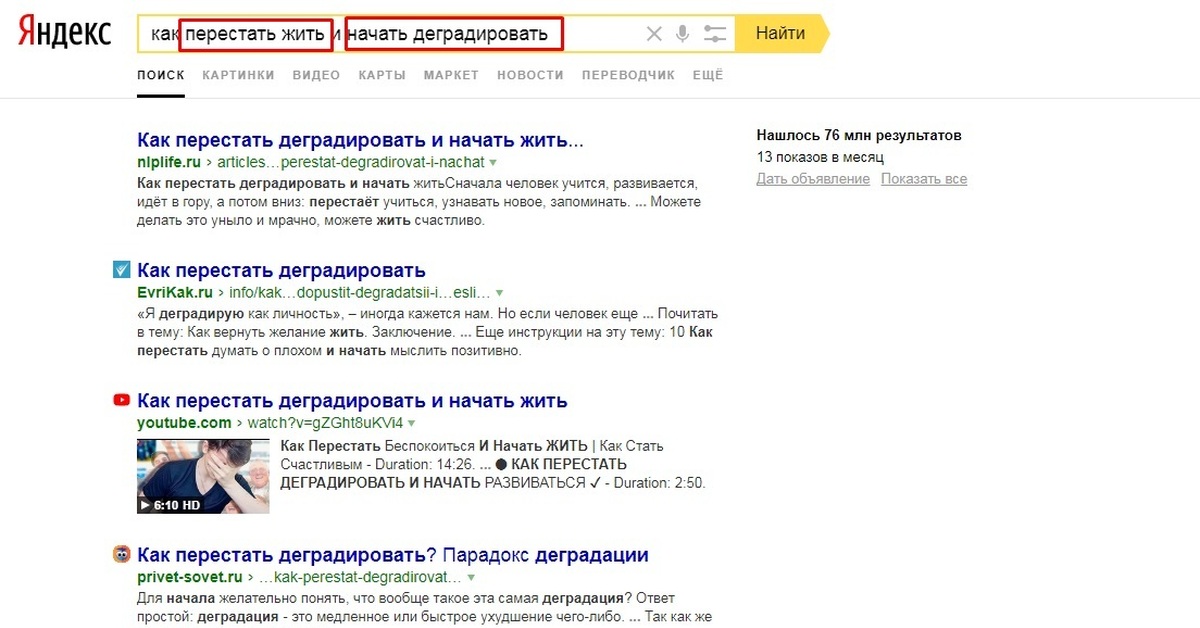Open the Видео tab

316,75
